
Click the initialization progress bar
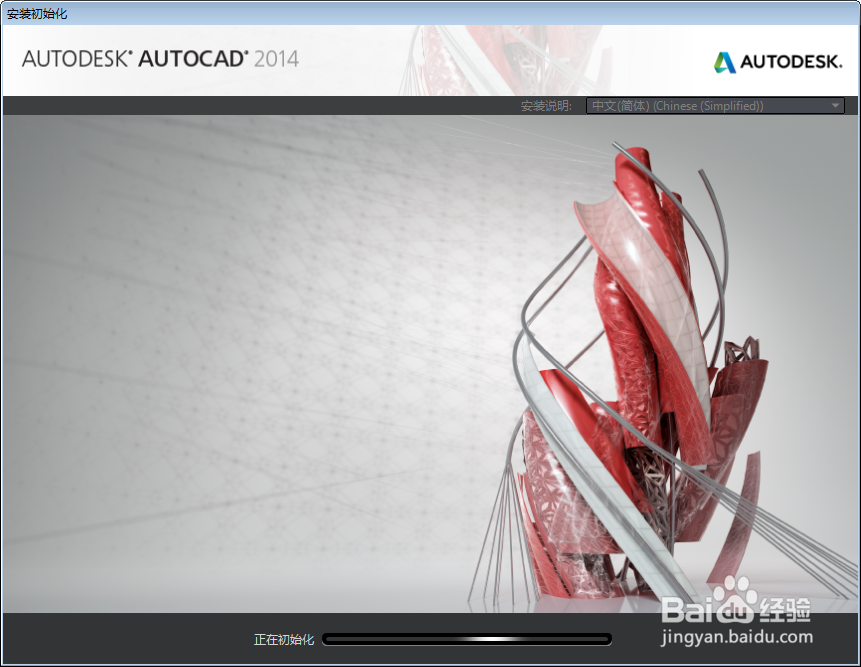[467, 639]
